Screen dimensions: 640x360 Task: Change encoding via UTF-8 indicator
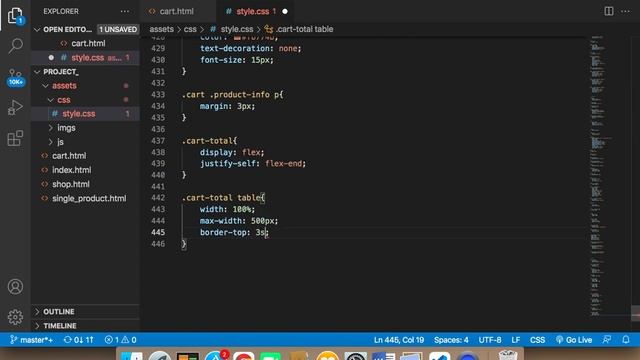490,340
